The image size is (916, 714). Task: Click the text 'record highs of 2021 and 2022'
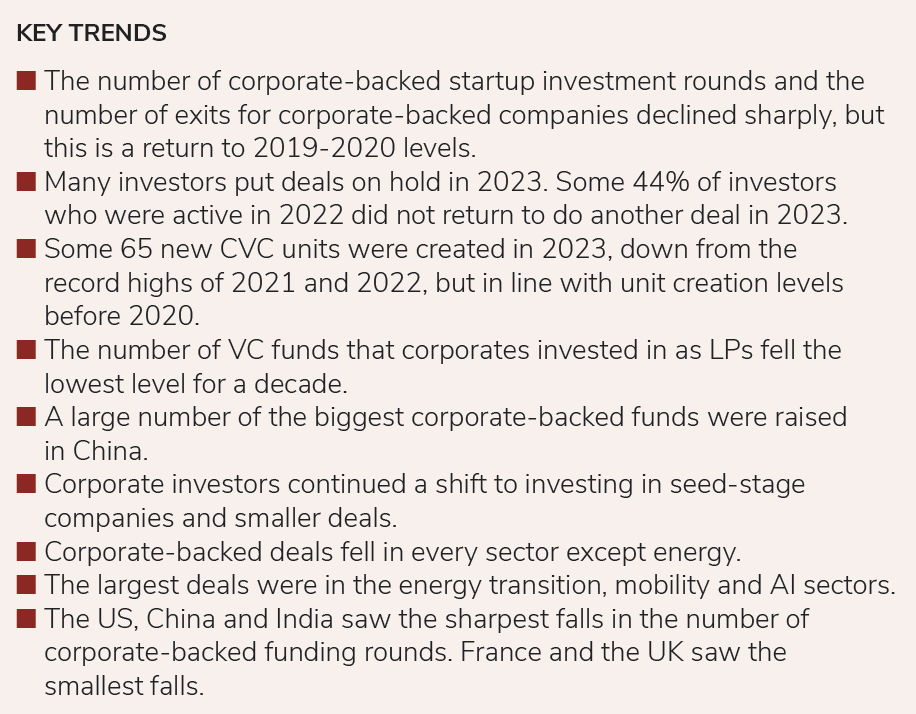click(x=238, y=282)
